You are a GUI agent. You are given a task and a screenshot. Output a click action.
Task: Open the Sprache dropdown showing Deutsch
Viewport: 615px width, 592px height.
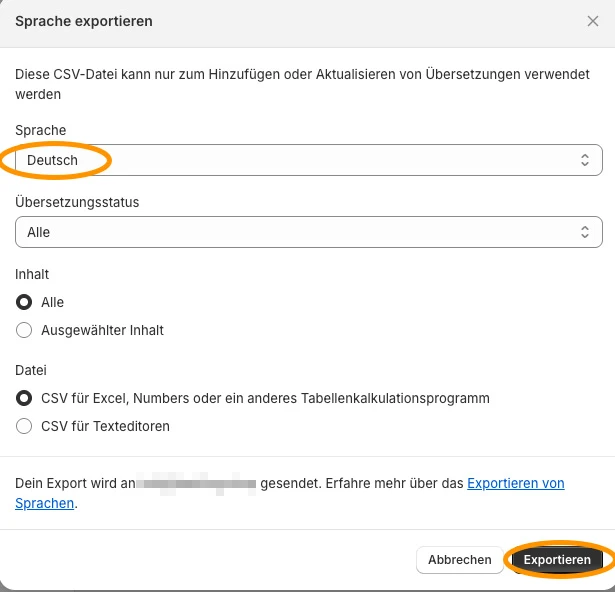(309, 160)
